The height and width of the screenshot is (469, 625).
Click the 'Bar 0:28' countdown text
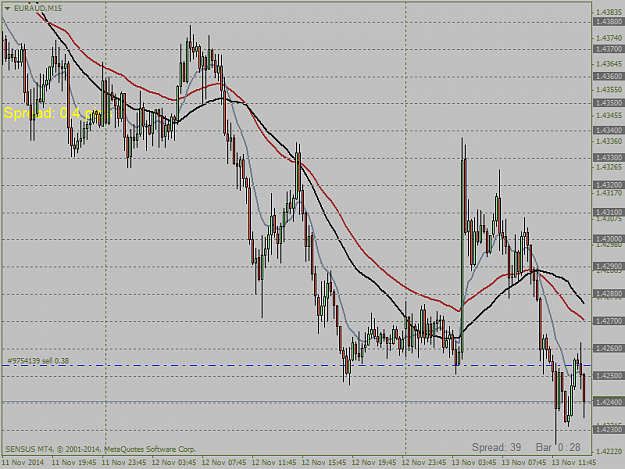[x=558, y=447]
